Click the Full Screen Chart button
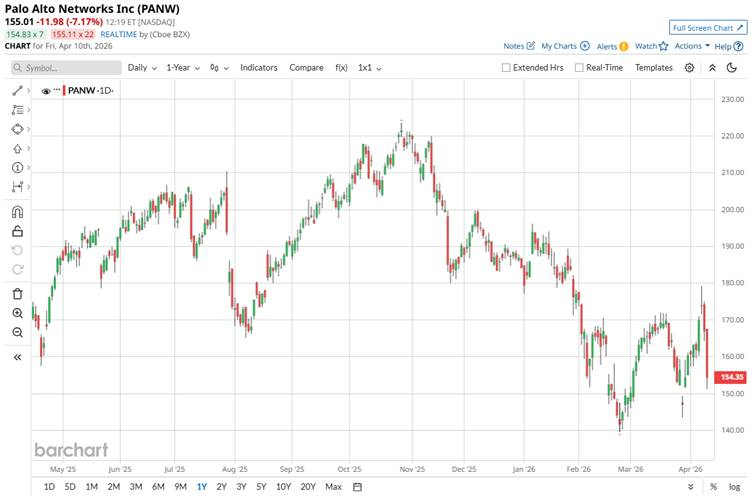Image resolution: width=752 pixels, height=500 pixels. [707, 28]
